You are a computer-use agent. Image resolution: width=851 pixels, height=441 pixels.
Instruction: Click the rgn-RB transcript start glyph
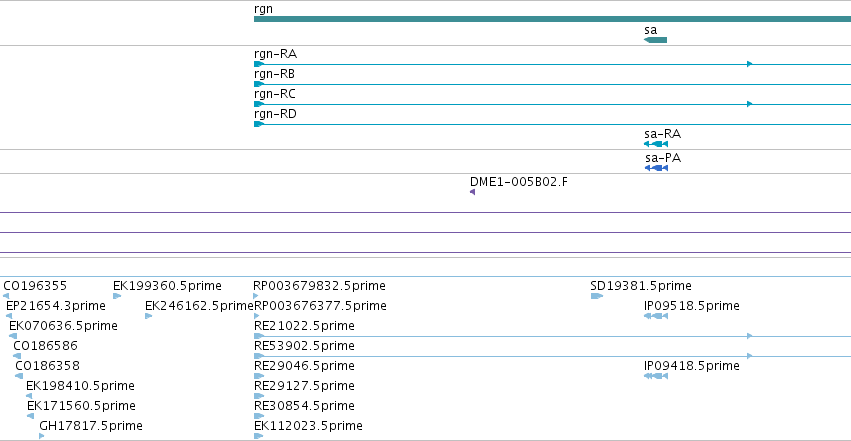coord(259,84)
